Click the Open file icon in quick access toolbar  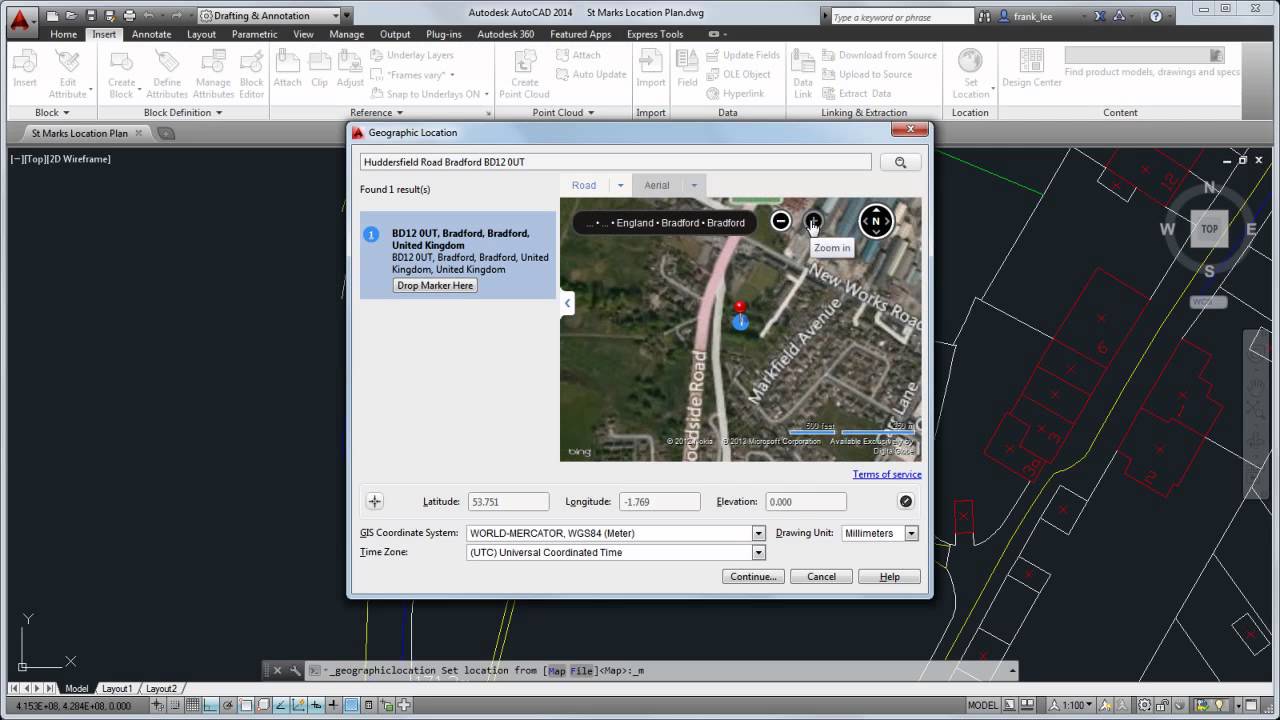(x=72, y=16)
